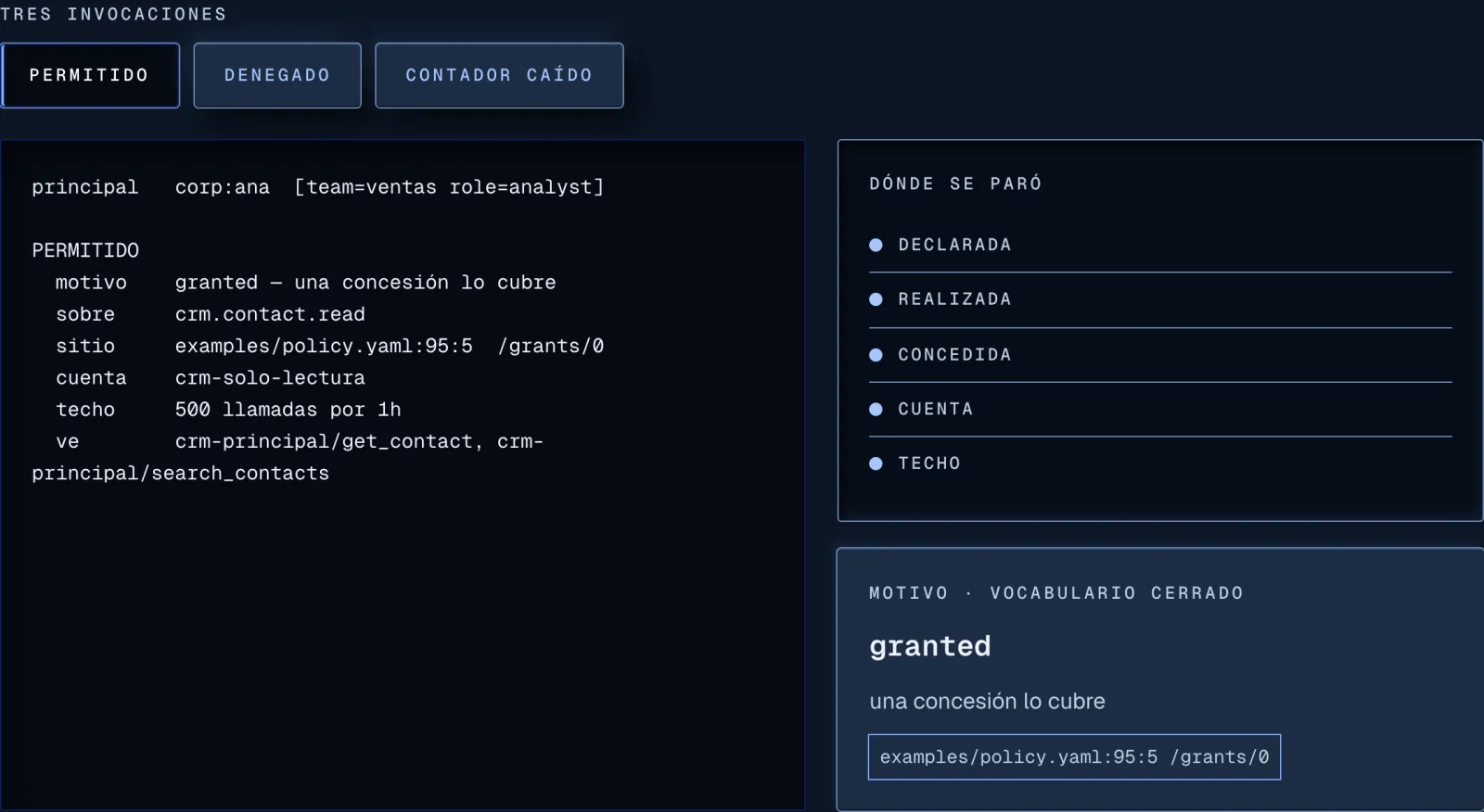The width and height of the screenshot is (1484, 812).
Task: Click 'principal/search_contacts' wrapped line
Action: [181, 474]
